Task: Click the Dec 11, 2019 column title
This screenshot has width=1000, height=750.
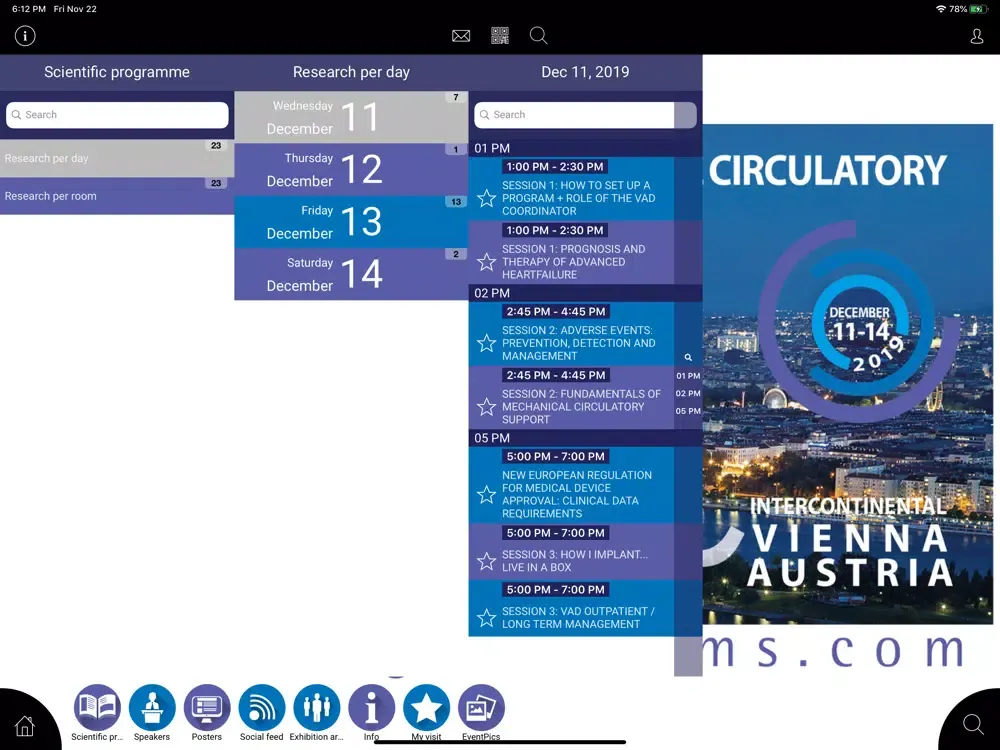Action: (585, 72)
